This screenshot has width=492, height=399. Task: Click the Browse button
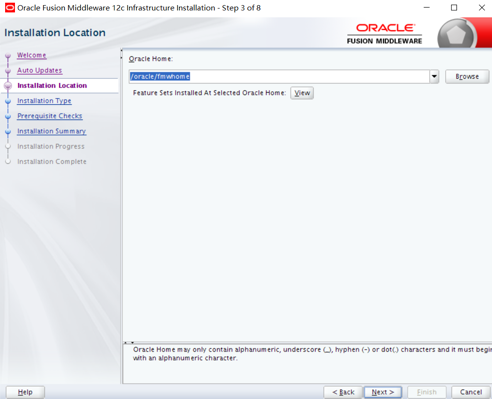[467, 77]
